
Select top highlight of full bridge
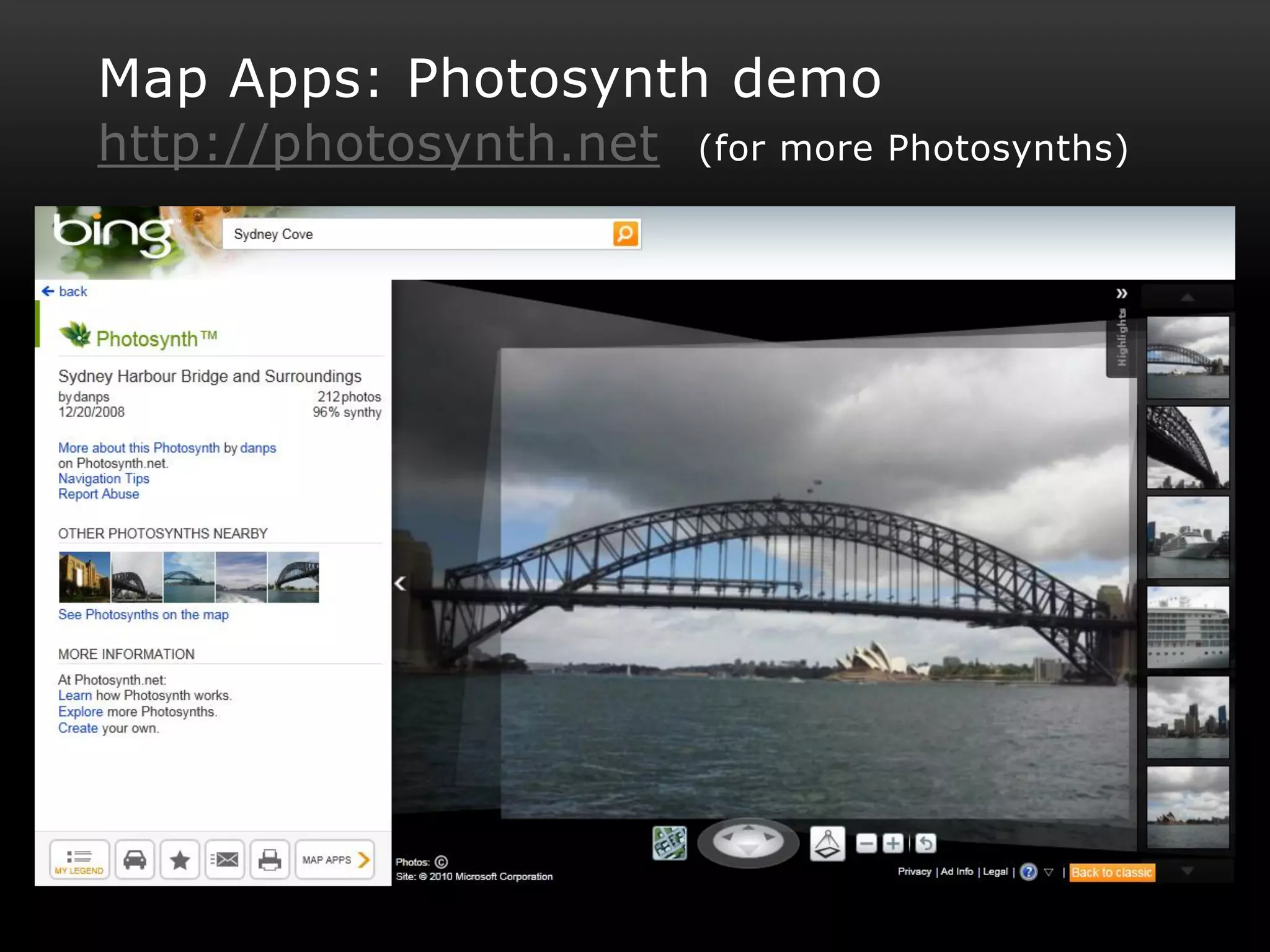pos(1188,358)
